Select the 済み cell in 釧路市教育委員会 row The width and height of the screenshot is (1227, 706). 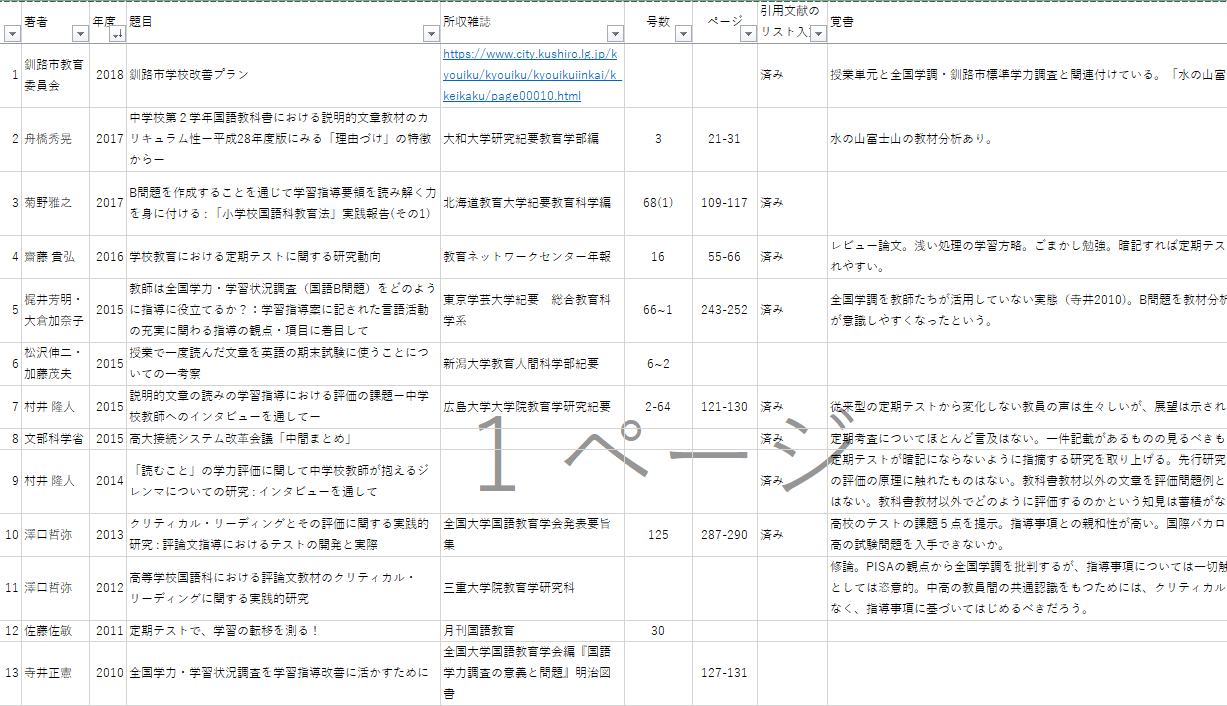pyautogui.click(x=792, y=75)
